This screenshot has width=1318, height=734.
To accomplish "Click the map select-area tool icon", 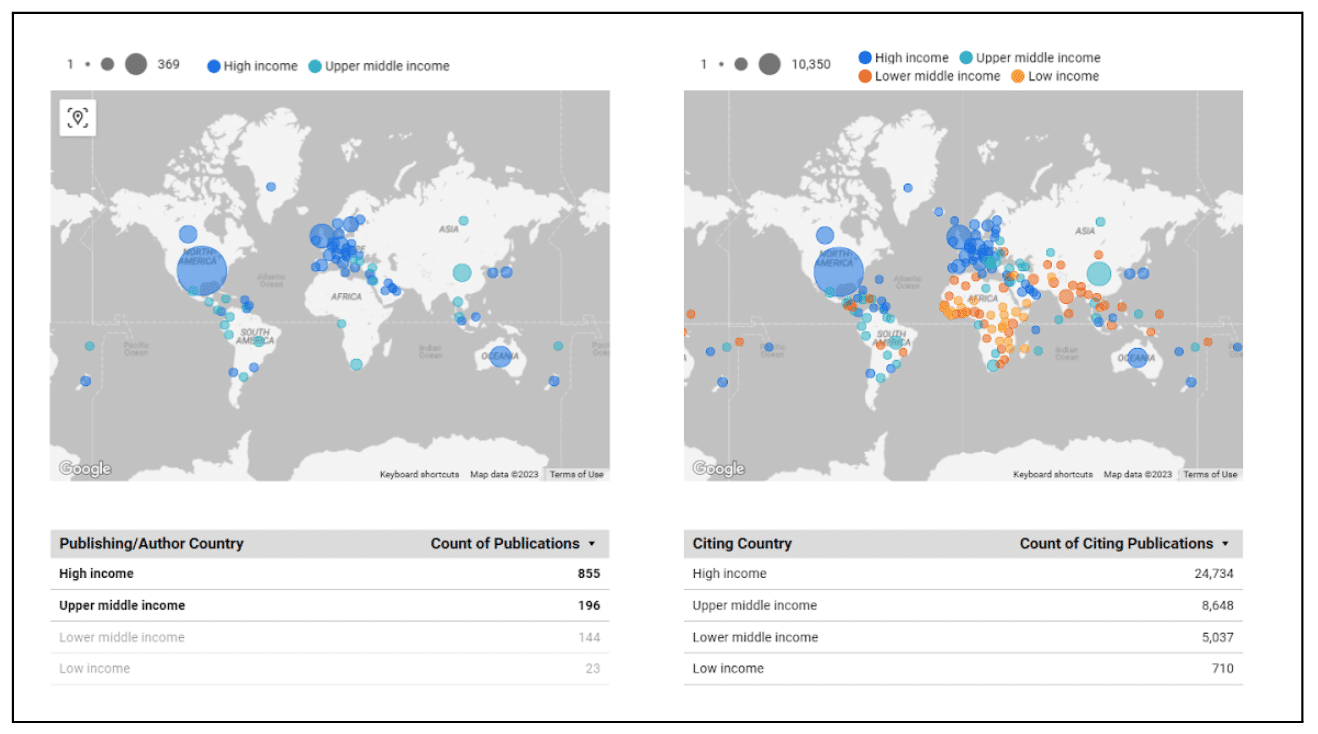I will 78,118.
